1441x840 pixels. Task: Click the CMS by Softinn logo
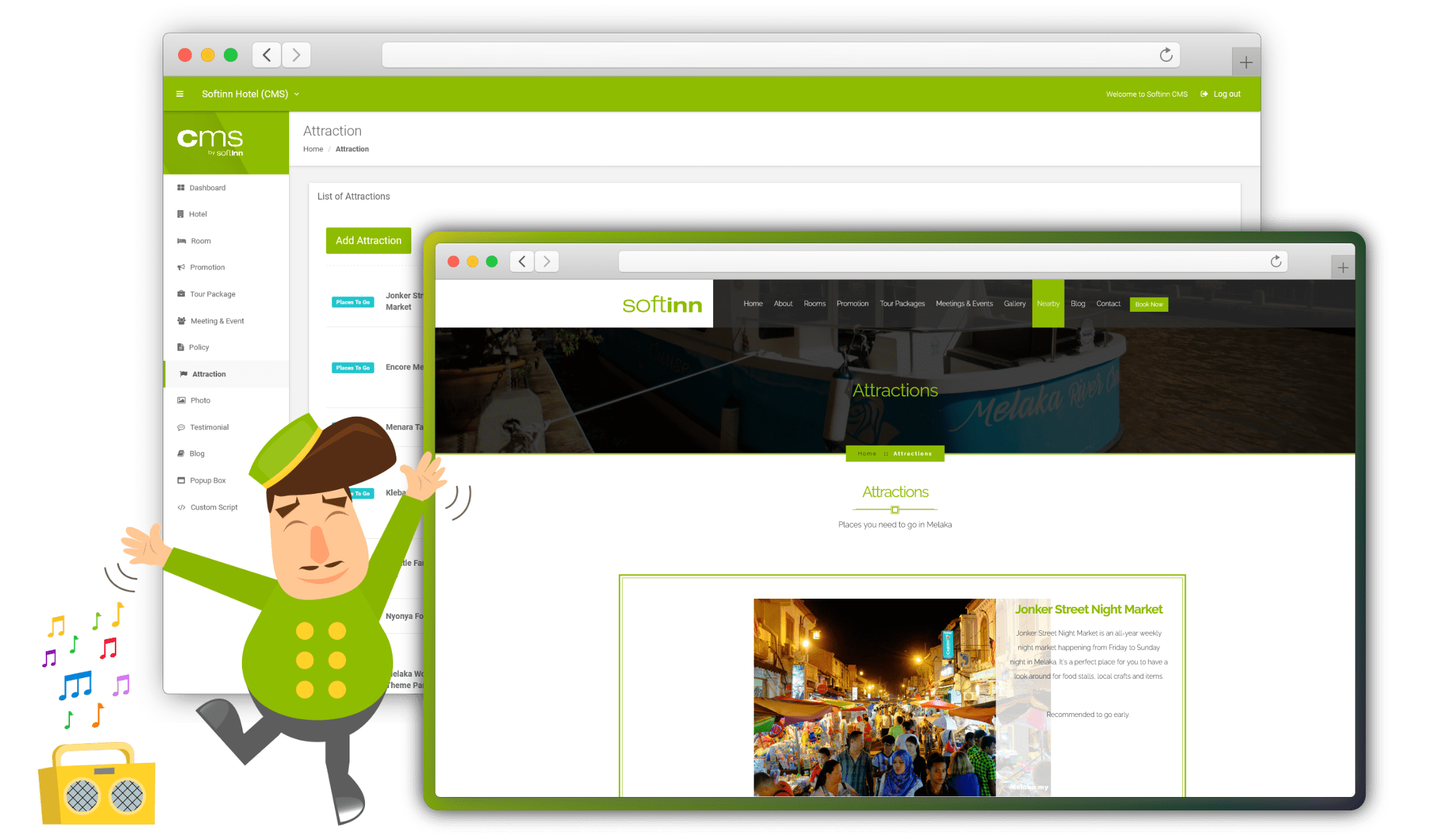point(210,142)
